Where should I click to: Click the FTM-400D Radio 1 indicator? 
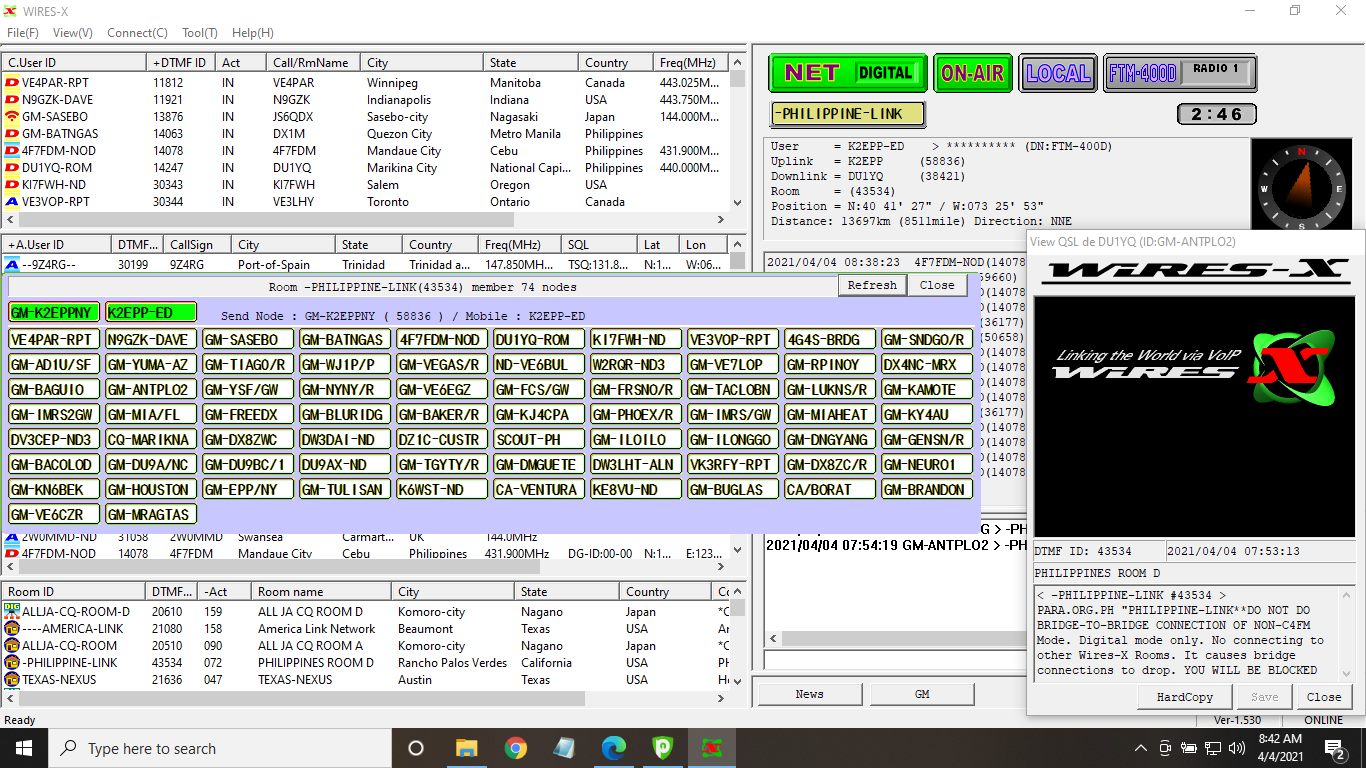pyautogui.click(x=1179, y=73)
